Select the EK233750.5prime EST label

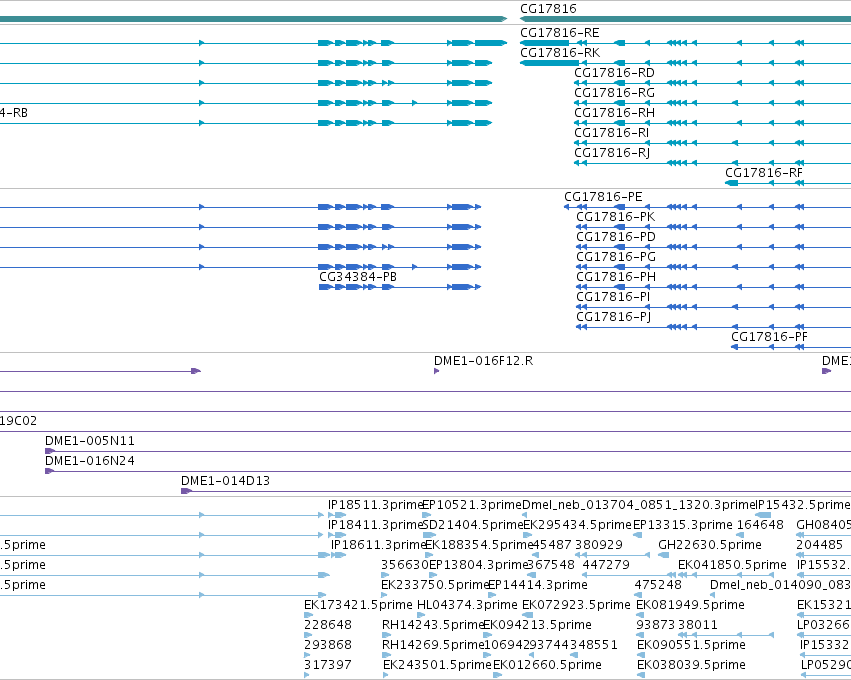tap(435, 585)
